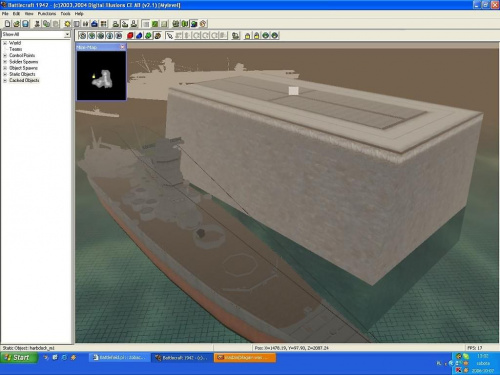
Task: Click the green square toolbar icon
Action: coord(155,24)
